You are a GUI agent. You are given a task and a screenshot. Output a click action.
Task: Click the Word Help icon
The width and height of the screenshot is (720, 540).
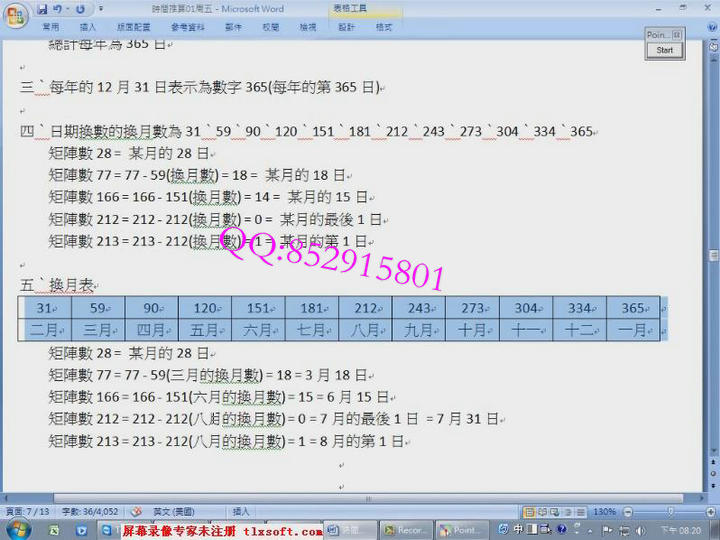tap(712, 27)
